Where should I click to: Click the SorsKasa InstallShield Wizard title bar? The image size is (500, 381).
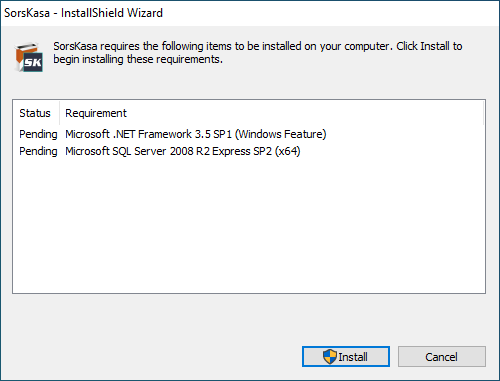[x=250, y=13]
